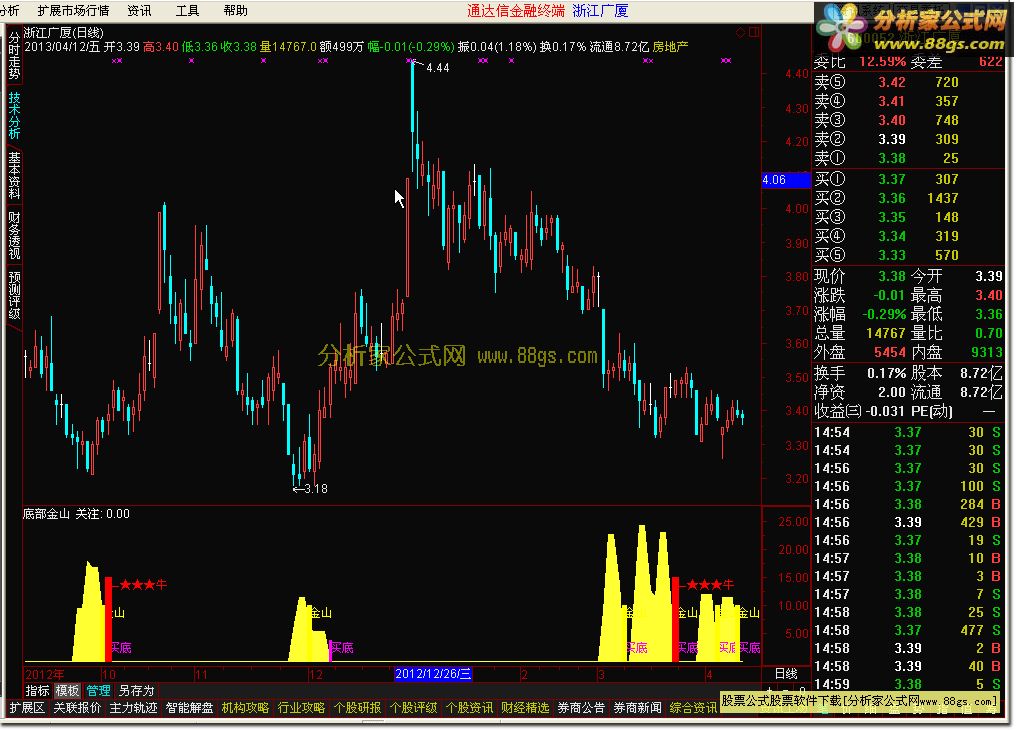Open the 资讯 menu
Screen dimensions: 1016x730
[139, 10]
